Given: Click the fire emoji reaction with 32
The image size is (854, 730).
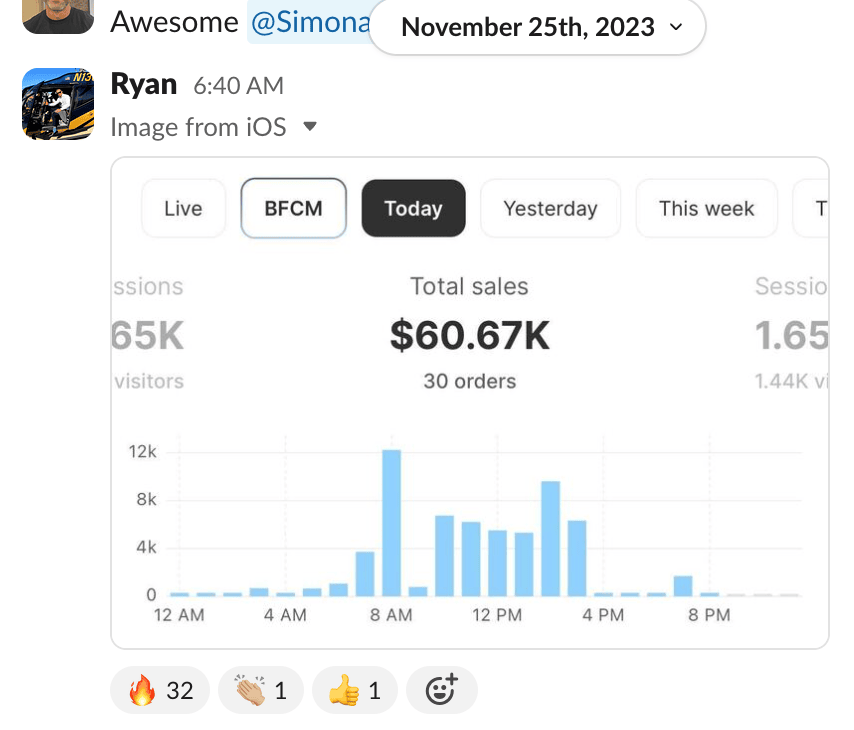Looking at the screenshot, I should tap(160, 690).
